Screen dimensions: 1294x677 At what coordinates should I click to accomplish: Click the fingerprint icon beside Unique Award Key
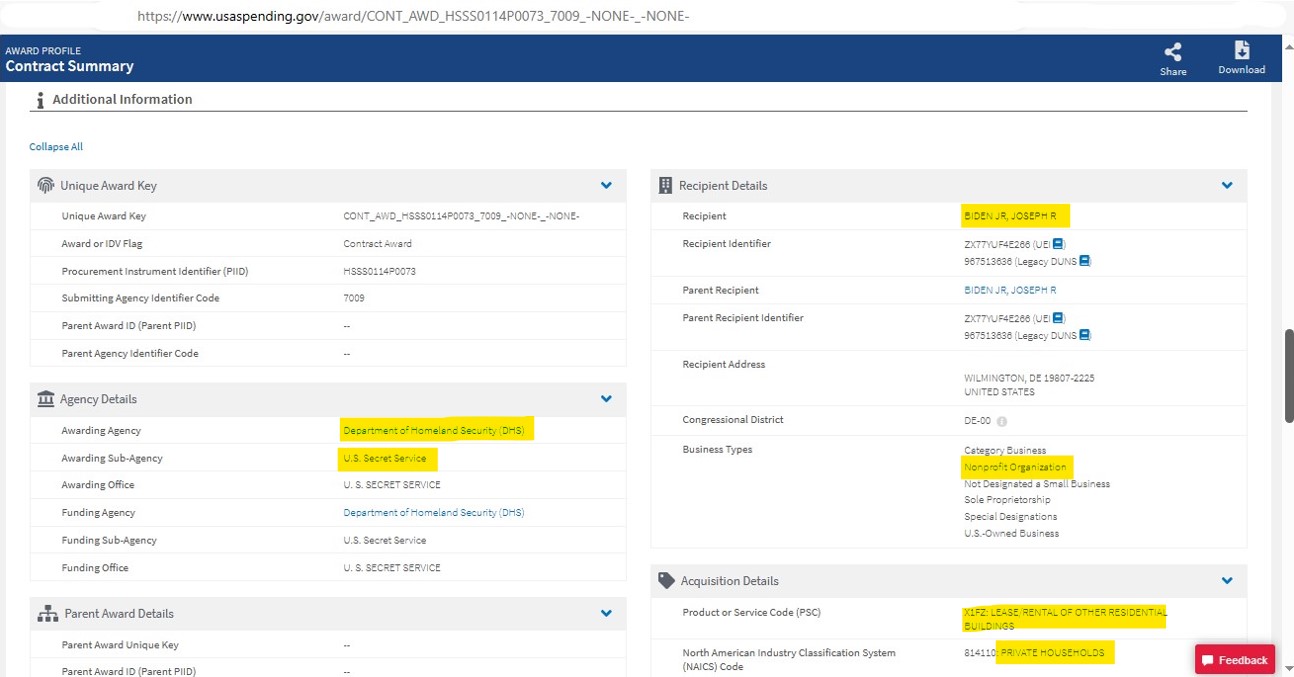pyautogui.click(x=46, y=185)
